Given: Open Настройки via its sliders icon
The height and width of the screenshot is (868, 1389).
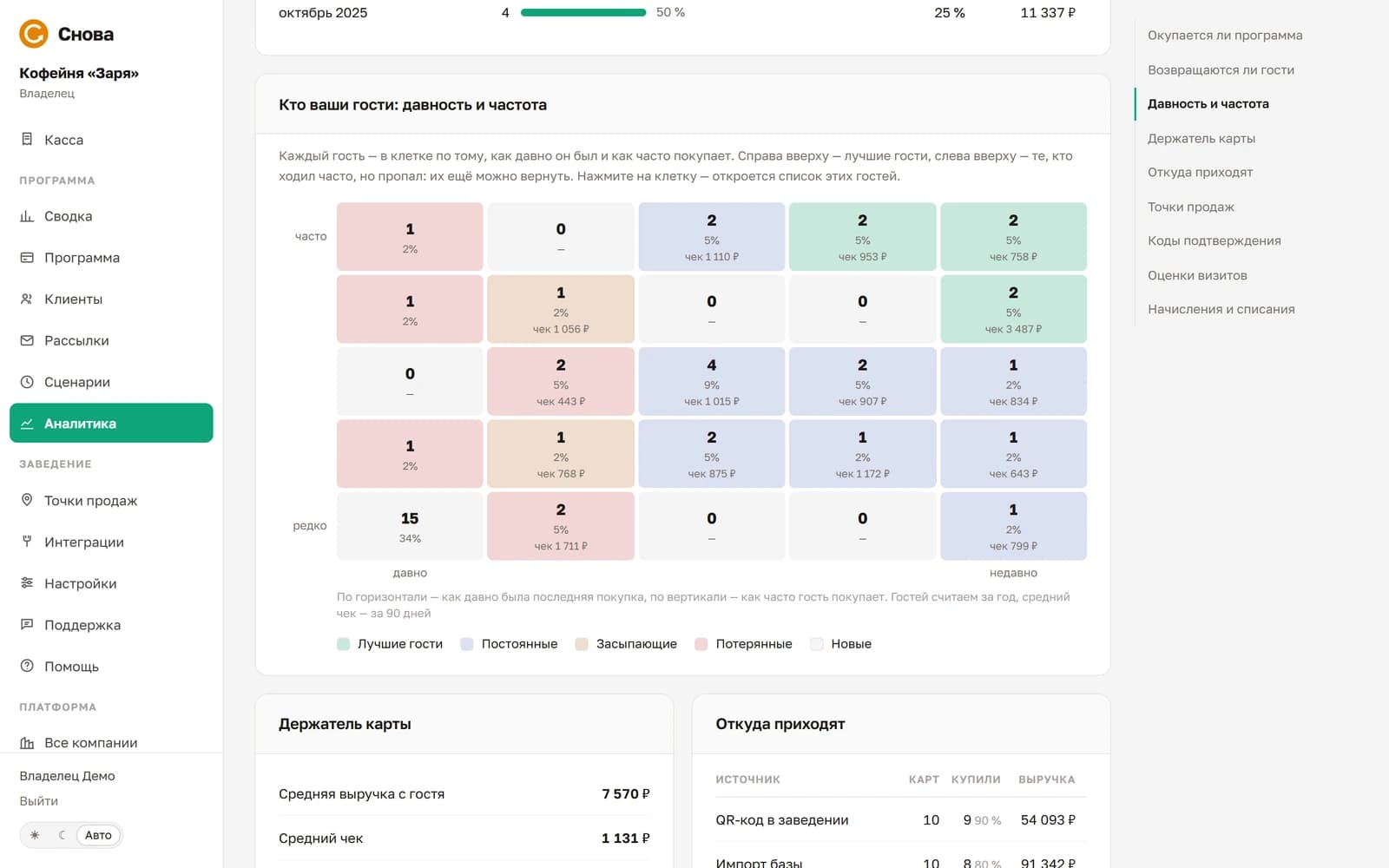Looking at the screenshot, I should point(27,583).
